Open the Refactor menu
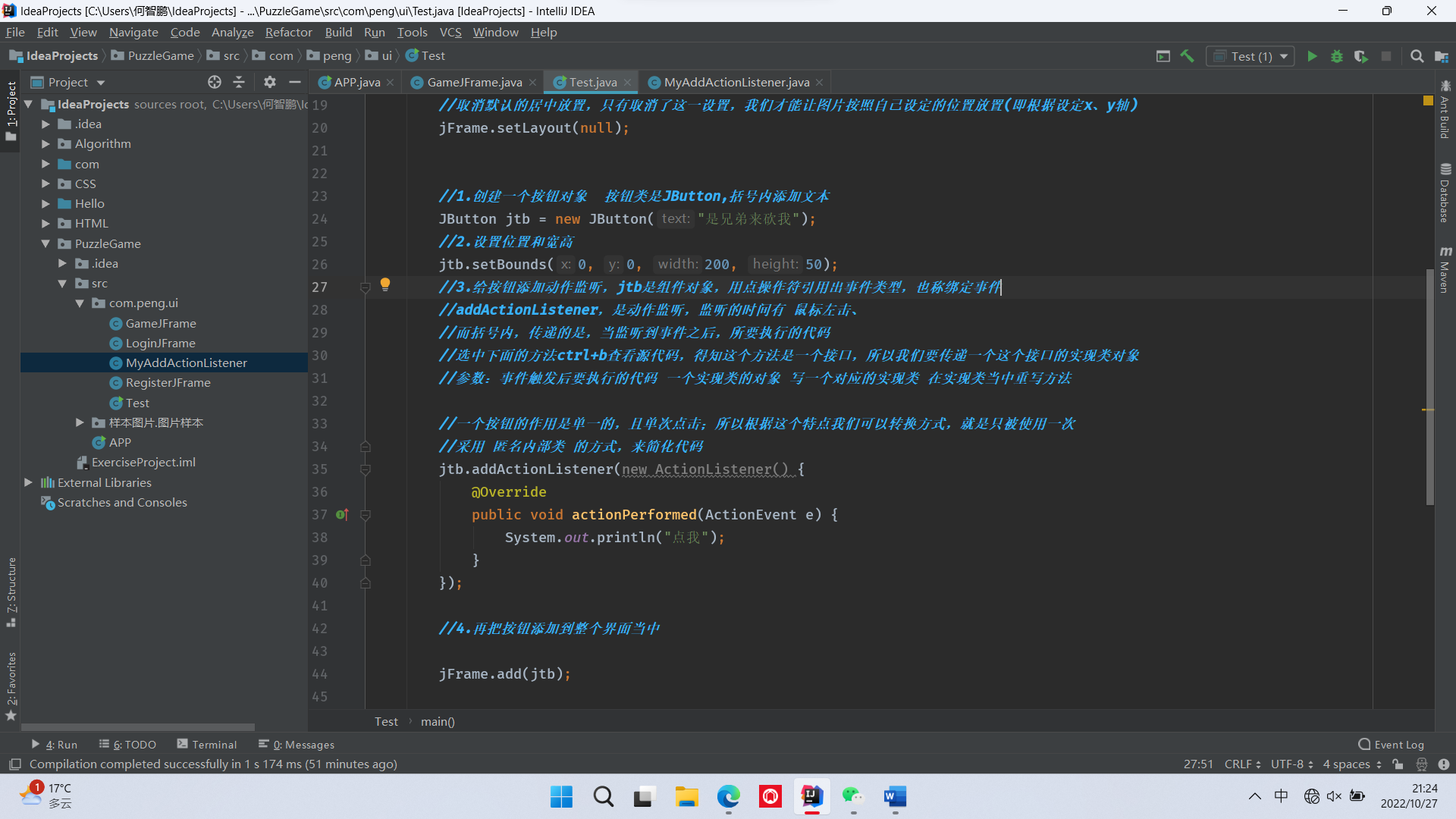Image resolution: width=1456 pixels, height=819 pixels. [288, 32]
